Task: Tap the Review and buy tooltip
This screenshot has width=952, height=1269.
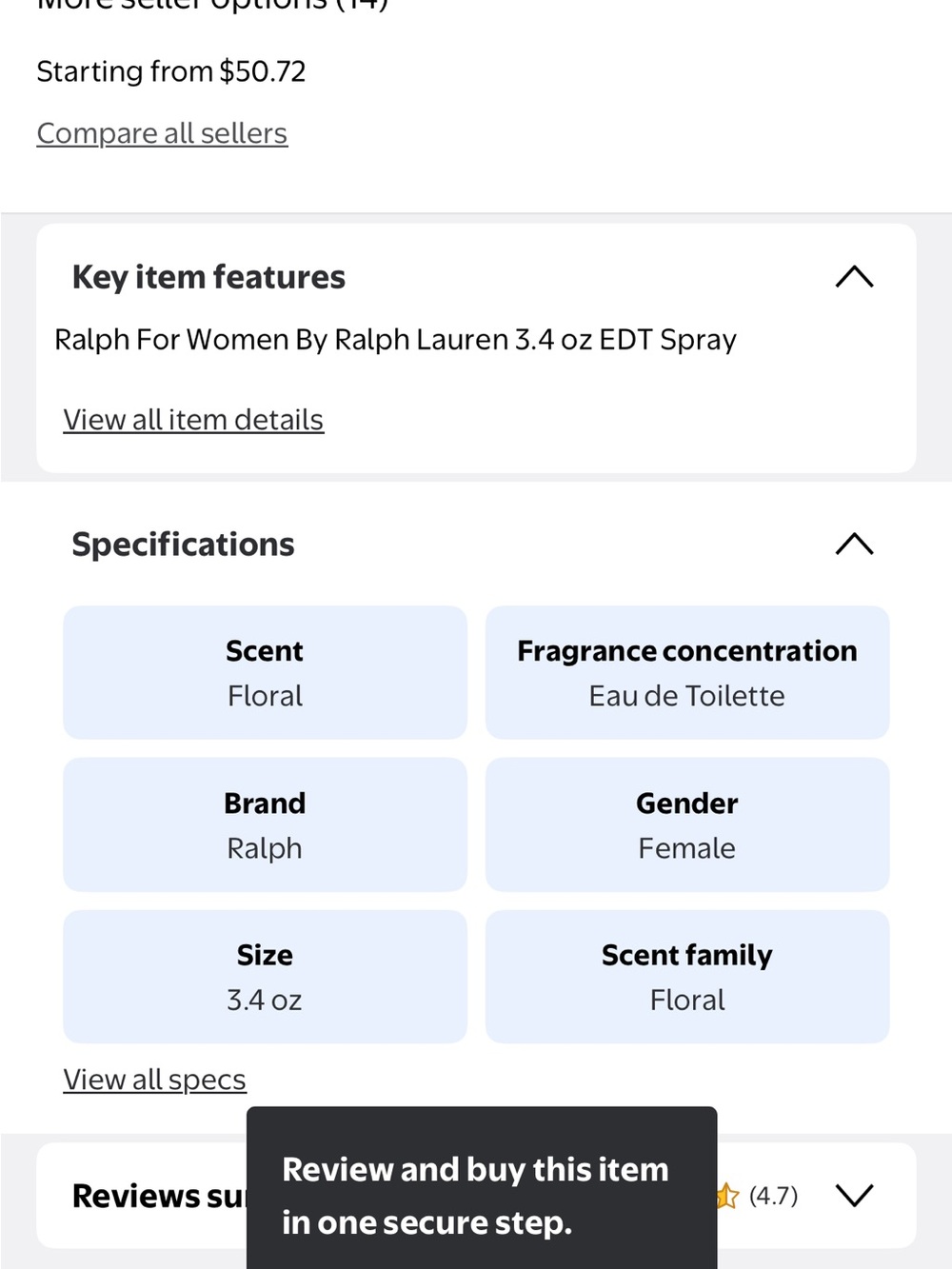Action: click(x=482, y=1188)
